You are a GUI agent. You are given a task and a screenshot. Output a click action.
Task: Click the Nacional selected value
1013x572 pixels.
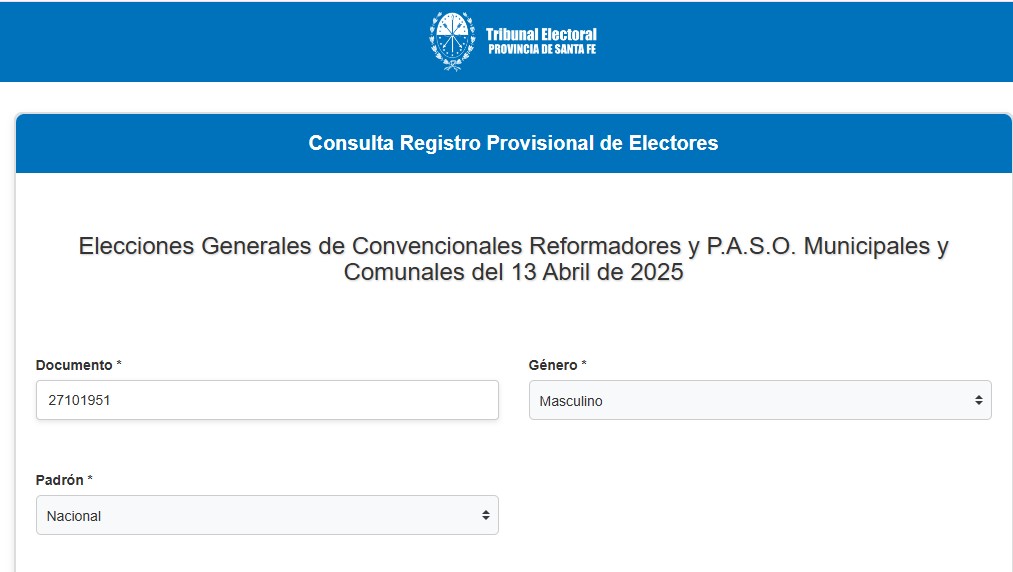[x=74, y=516]
